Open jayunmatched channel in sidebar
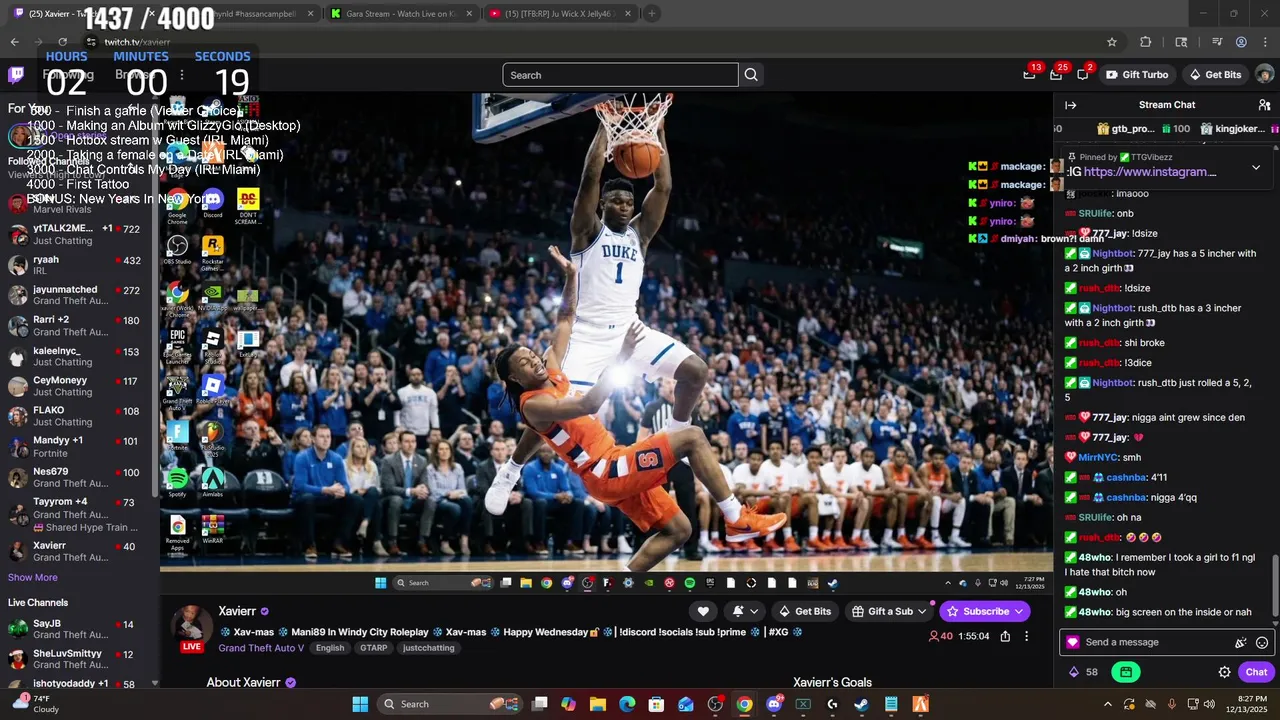The image size is (1280, 720). point(75,295)
